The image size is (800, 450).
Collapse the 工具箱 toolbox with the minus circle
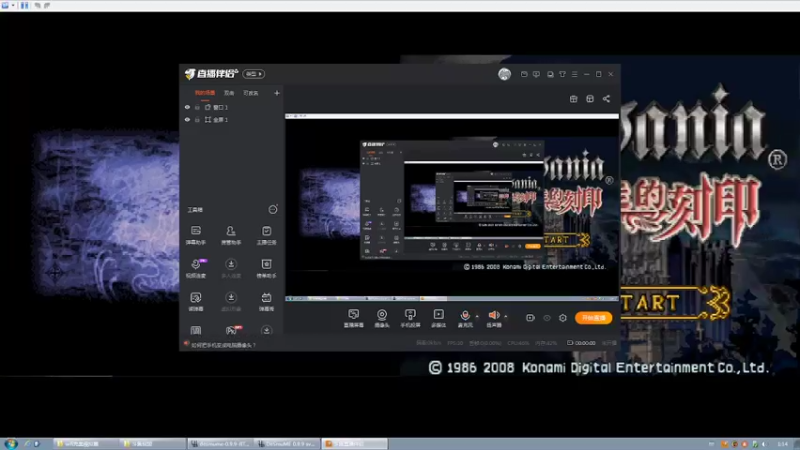point(273,210)
